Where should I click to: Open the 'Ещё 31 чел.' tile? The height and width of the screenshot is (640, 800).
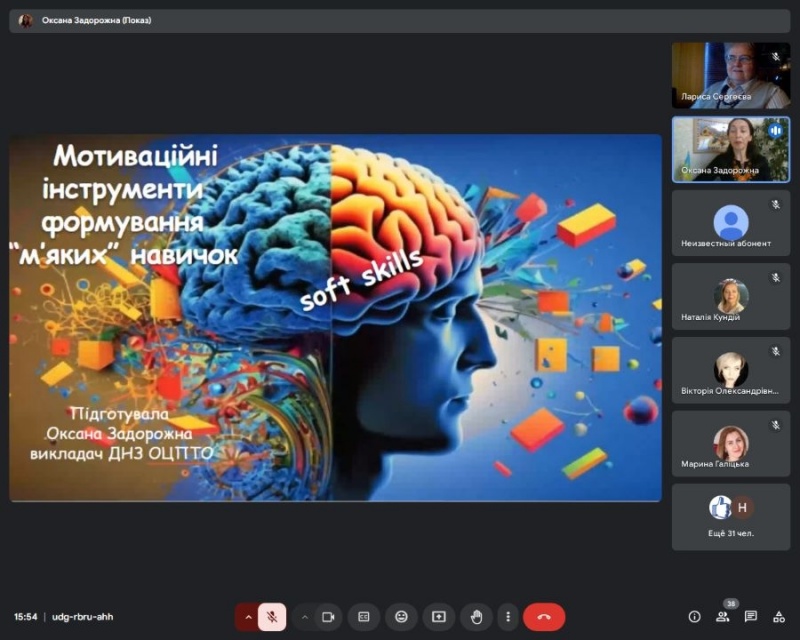coord(730,516)
